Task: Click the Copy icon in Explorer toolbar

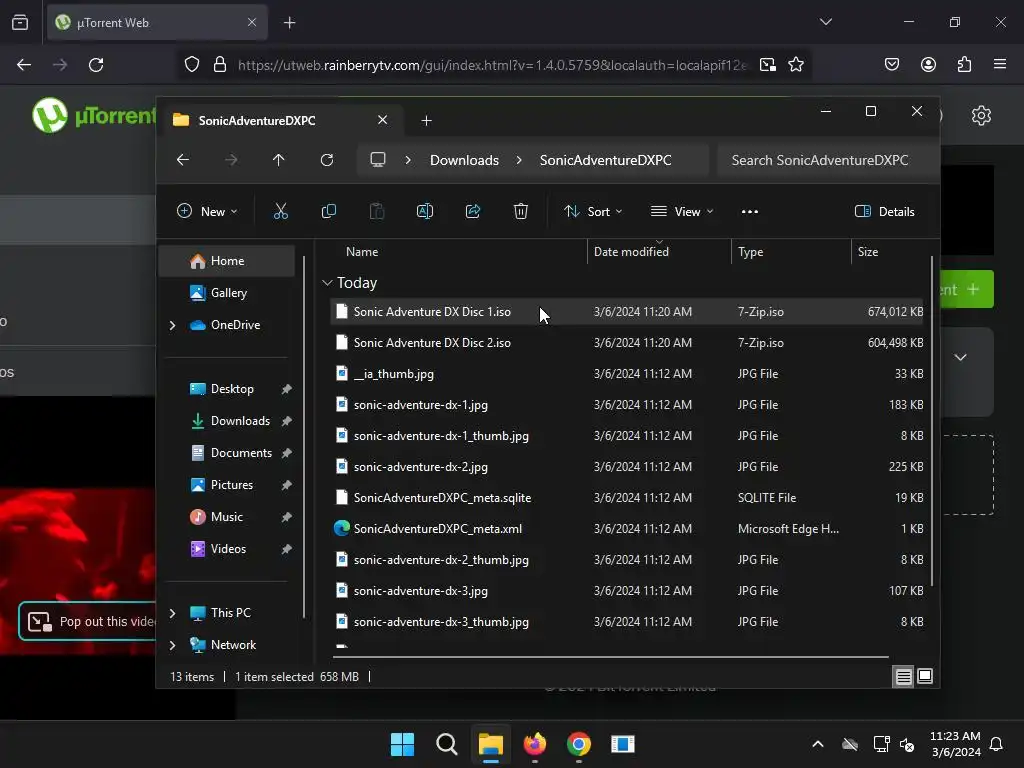Action: tap(328, 211)
